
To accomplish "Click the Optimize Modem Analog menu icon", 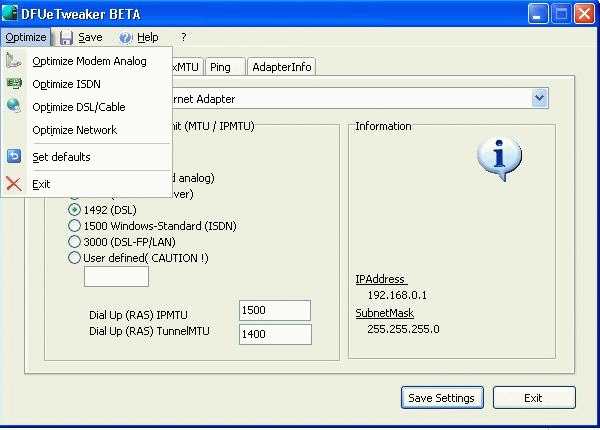I will click(13, 60).
